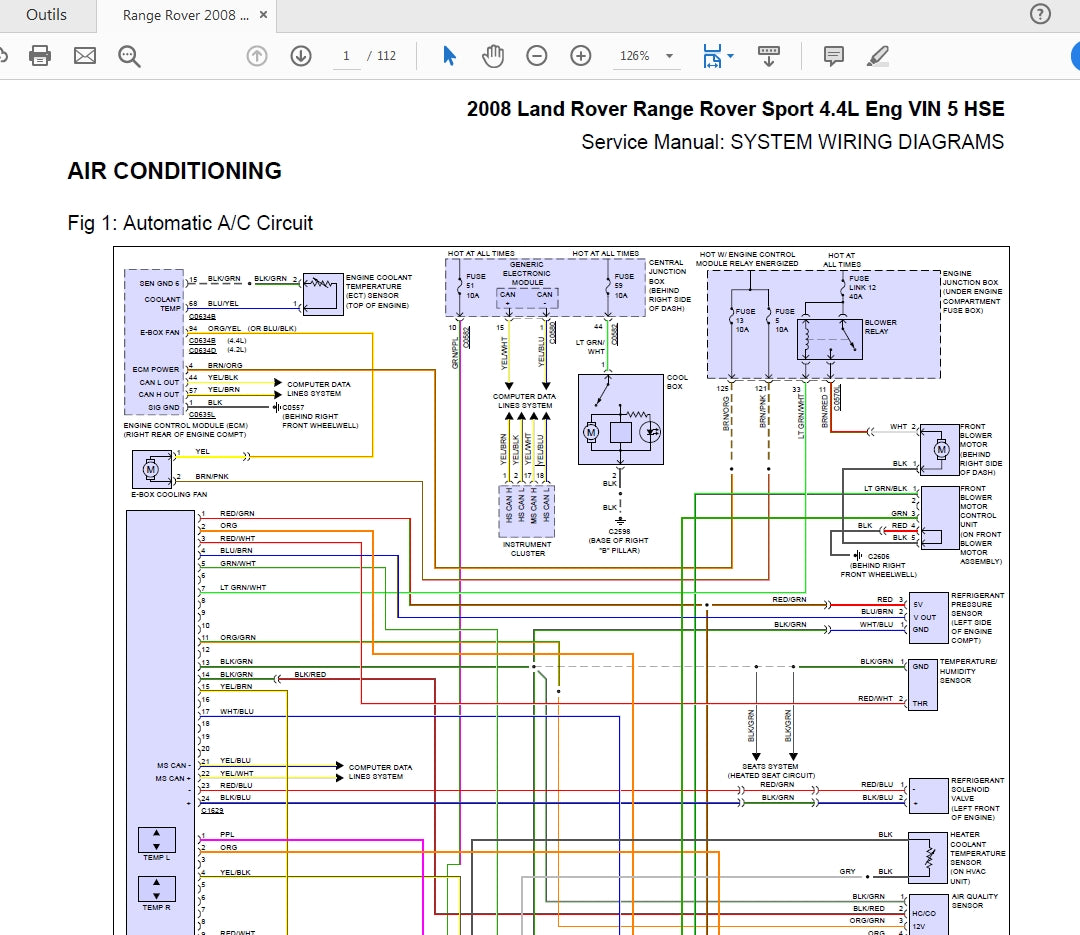The image size is (1080, 935).
Task: Click the send by email envelope icon
Action: coord(85,56)
